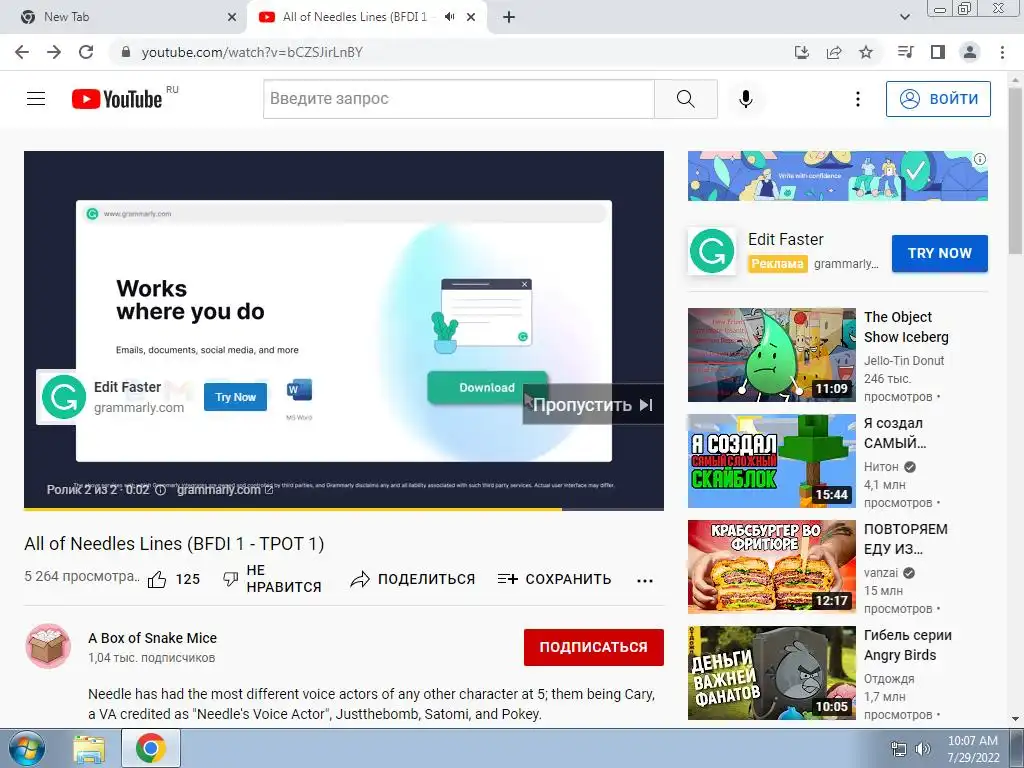
Task: Open Я создал САМЫЙ video thumbnail
Action: click(771, 461)
